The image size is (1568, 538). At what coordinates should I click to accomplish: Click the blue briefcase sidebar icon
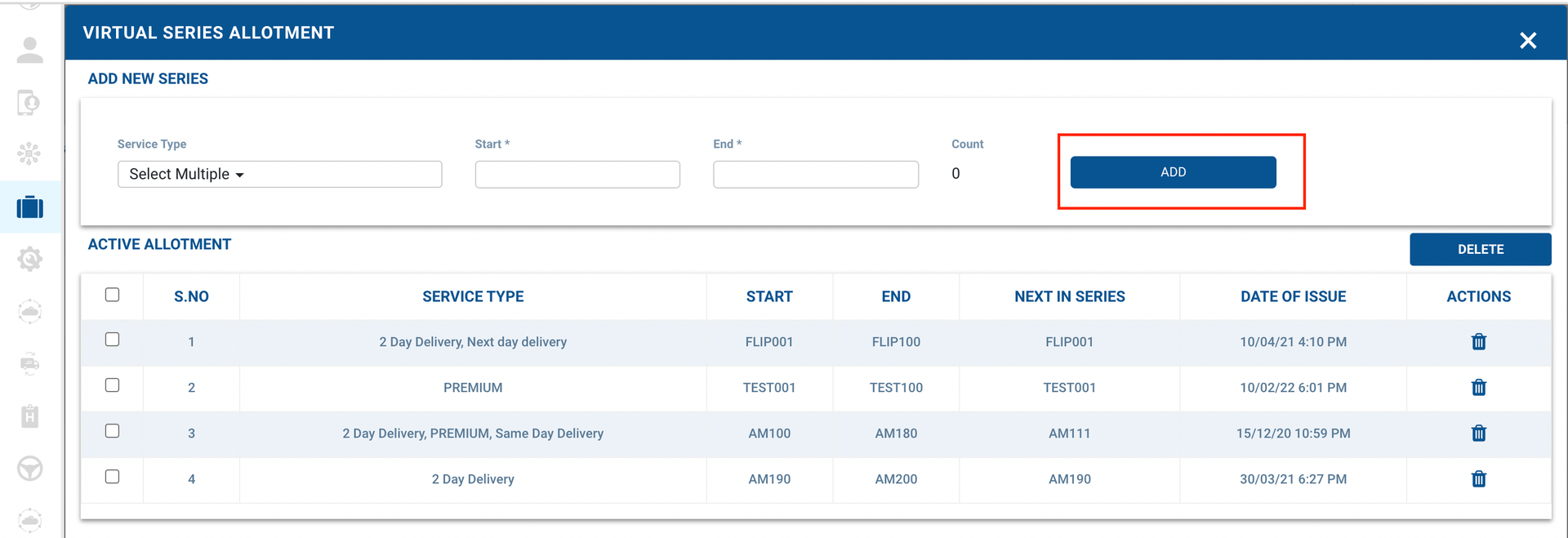30,207
